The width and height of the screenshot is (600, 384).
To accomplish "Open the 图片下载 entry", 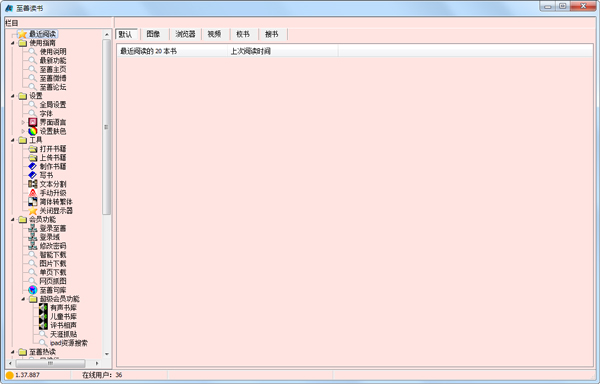I will [53, 264].
